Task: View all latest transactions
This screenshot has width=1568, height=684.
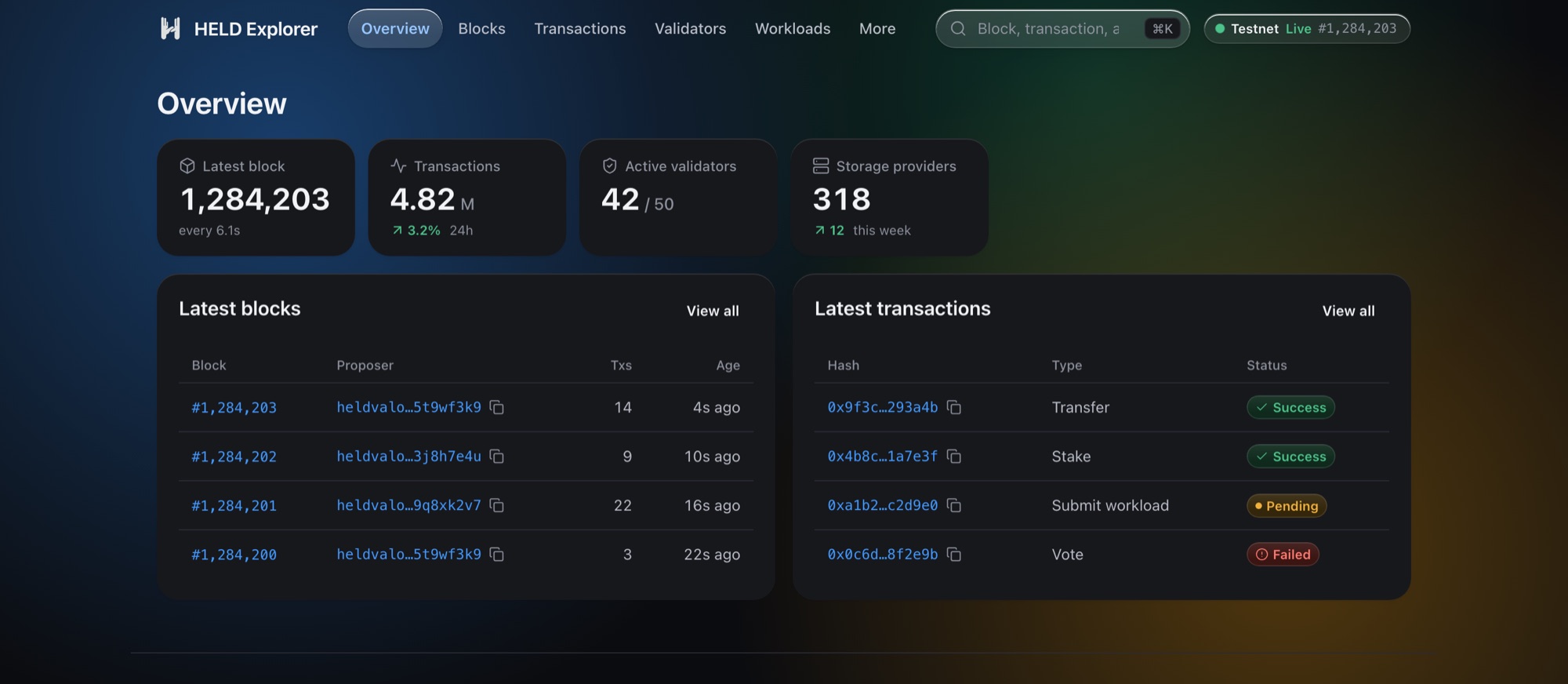Action: coord(1348,311)
